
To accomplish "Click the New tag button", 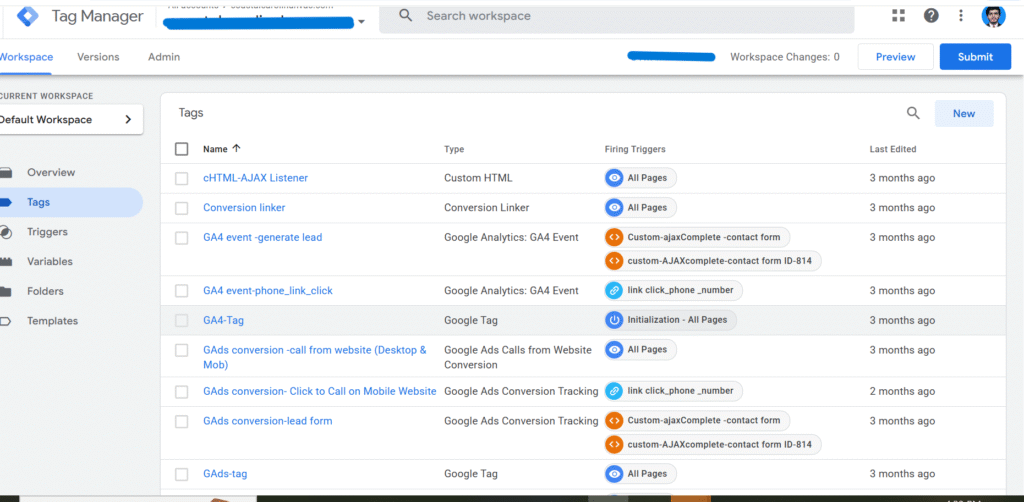I will (964, 114).
